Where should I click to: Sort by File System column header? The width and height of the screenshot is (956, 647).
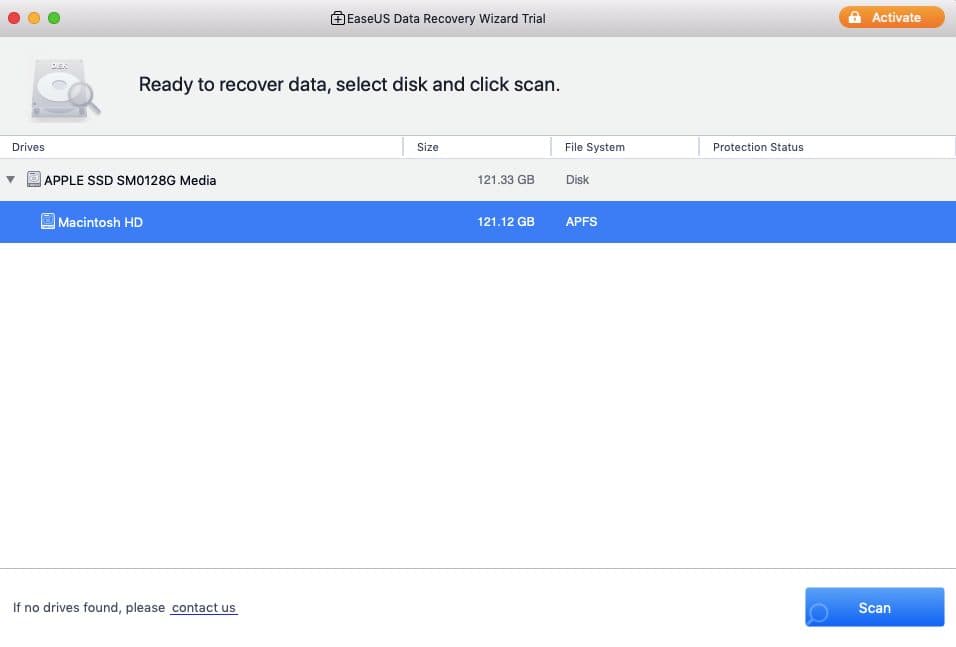tap(625, 147)
